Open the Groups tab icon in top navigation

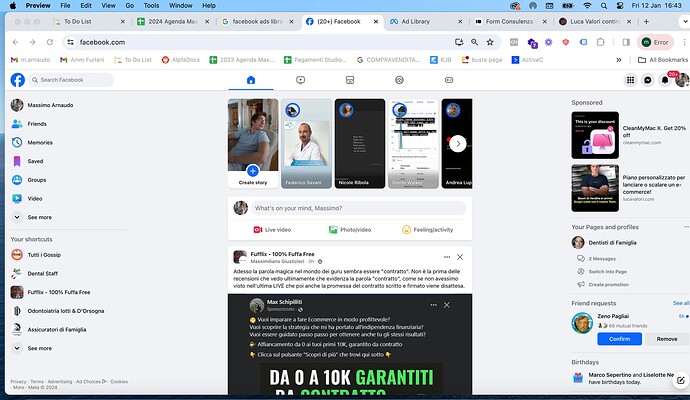(x=399, y=80)
